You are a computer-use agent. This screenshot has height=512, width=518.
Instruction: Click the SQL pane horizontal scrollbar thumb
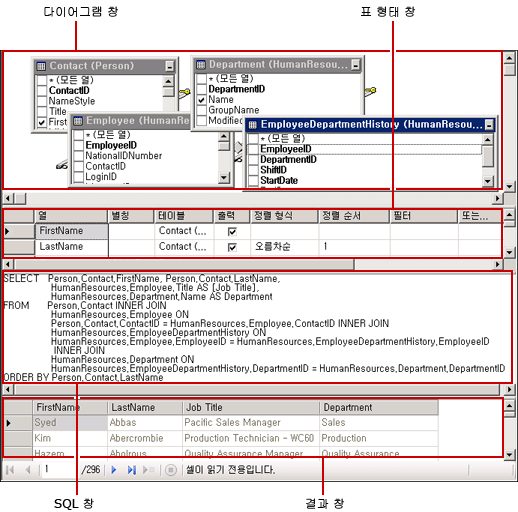tap(257, 389)
